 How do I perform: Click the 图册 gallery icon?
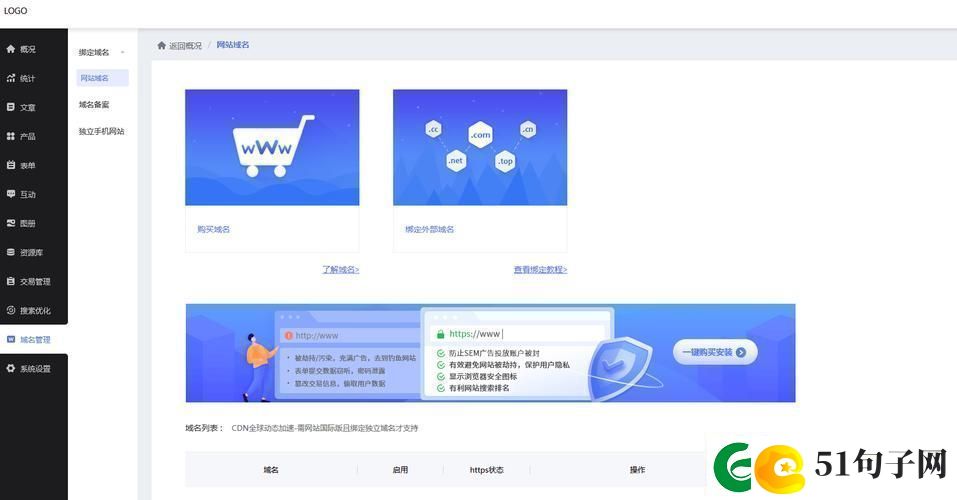pyautogui.click(x=10, y=223)
